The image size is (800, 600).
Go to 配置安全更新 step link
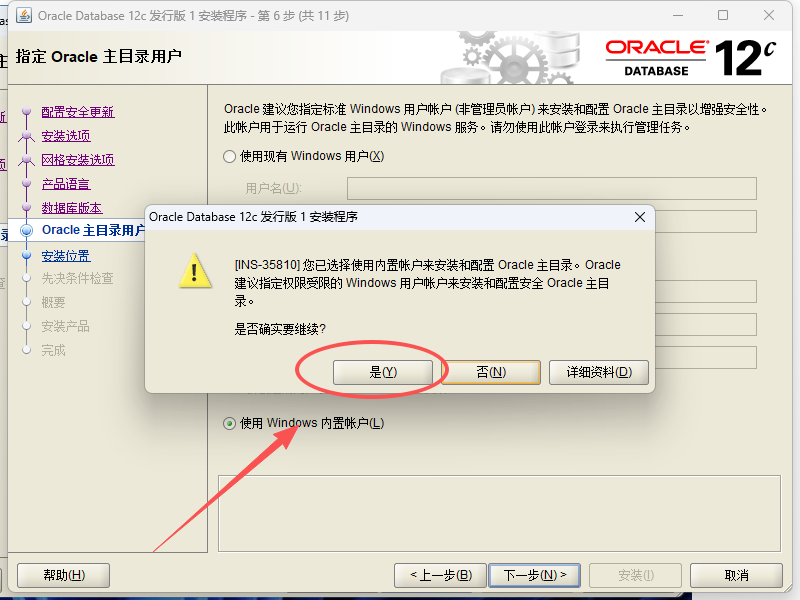(x=78, y=112)
